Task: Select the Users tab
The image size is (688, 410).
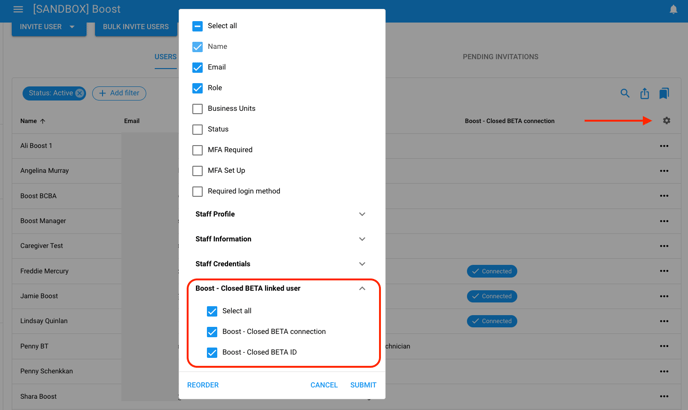Action: [165, 57]
